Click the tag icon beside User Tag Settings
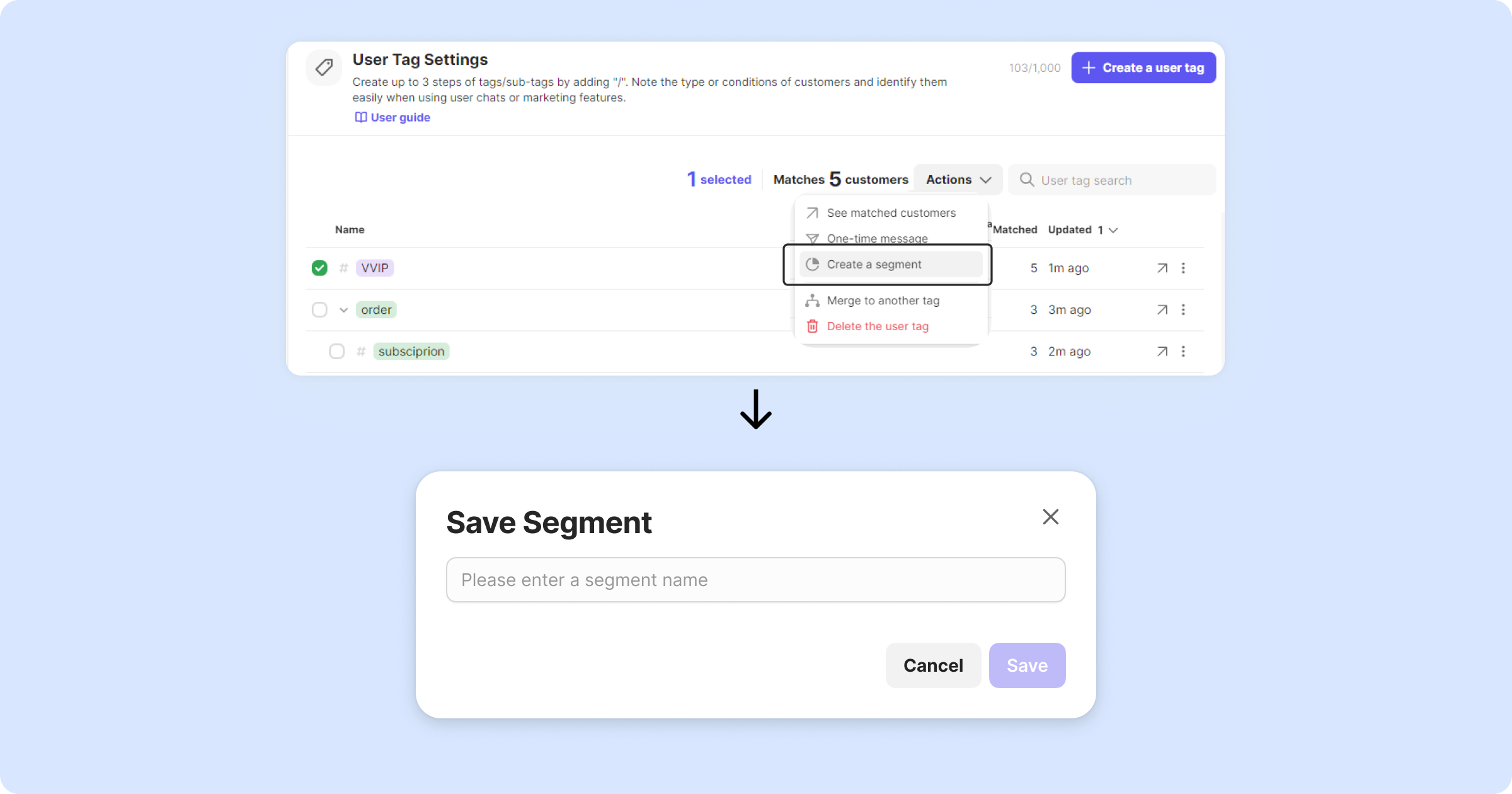The width and height of the screenshot is (1512, 794). (324, 67)
